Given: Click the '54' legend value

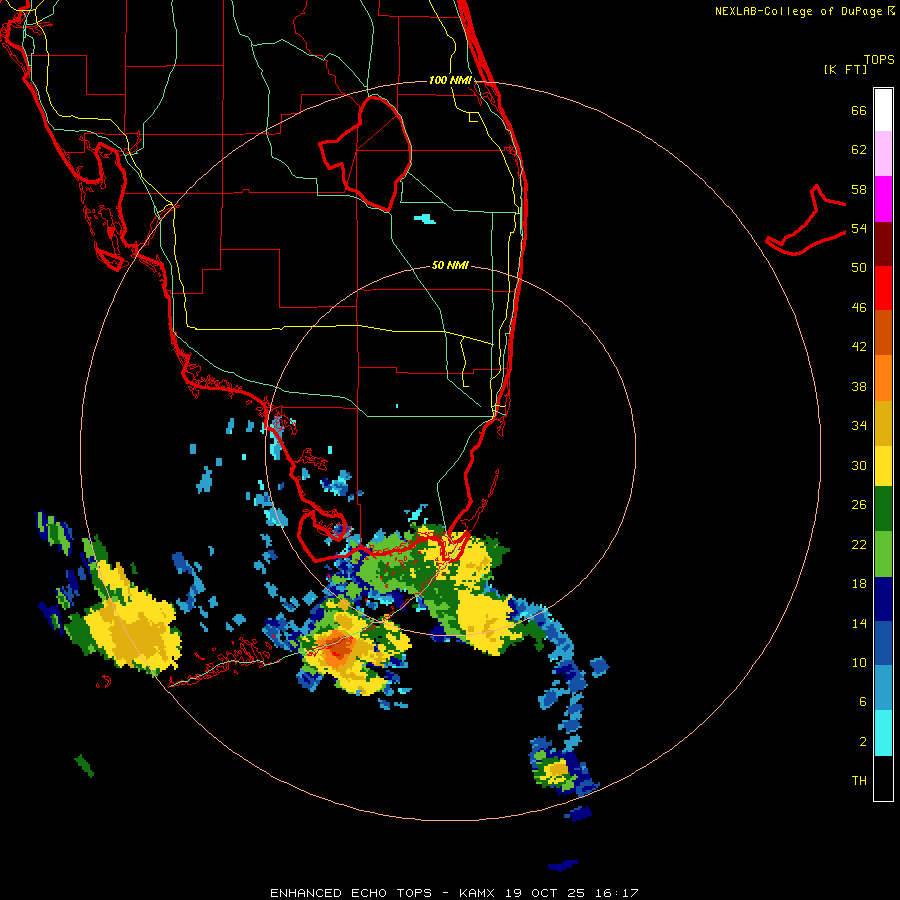Looking at the screenshot, I should tap(859, 228).
